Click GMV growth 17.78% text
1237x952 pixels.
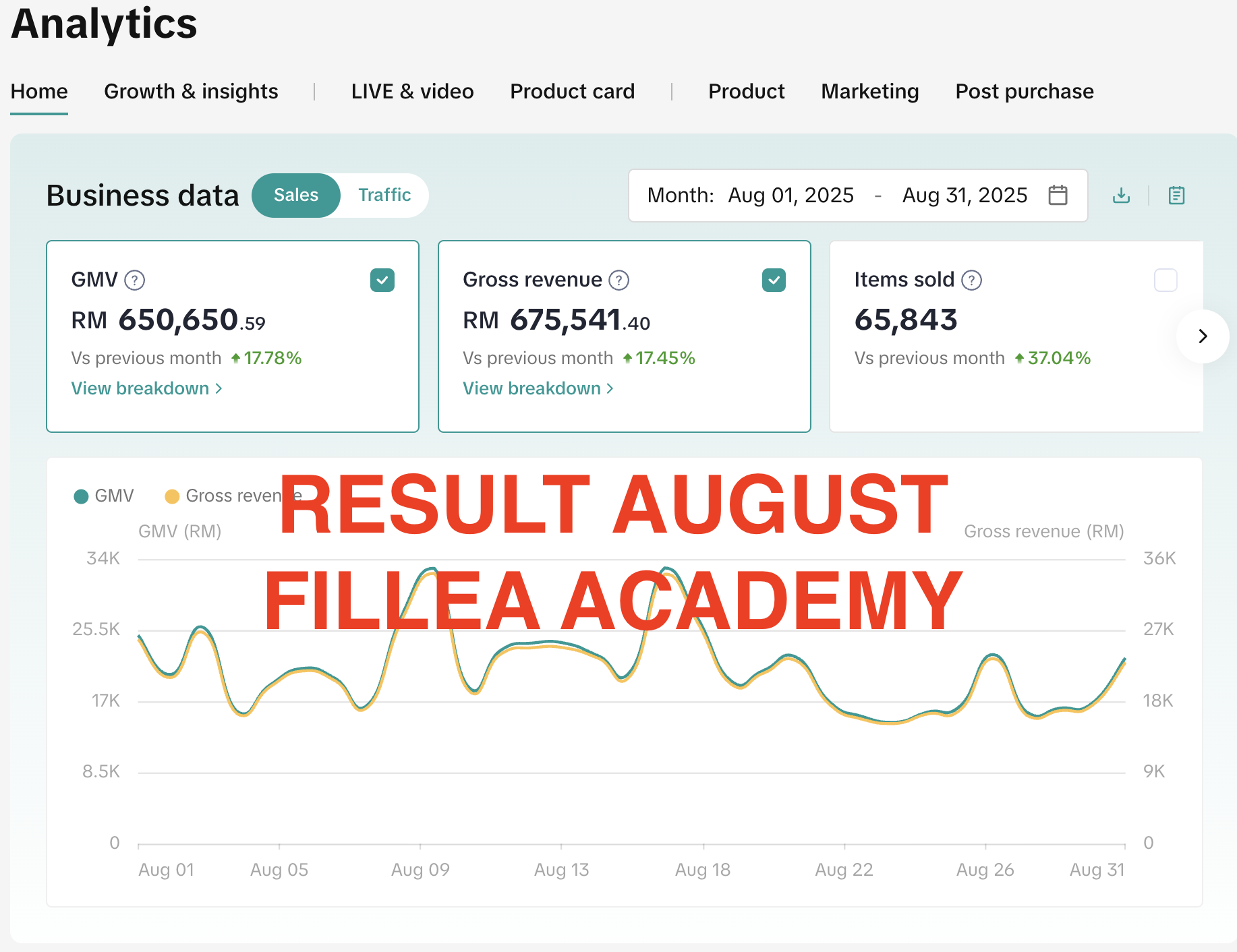coord(272,358)
